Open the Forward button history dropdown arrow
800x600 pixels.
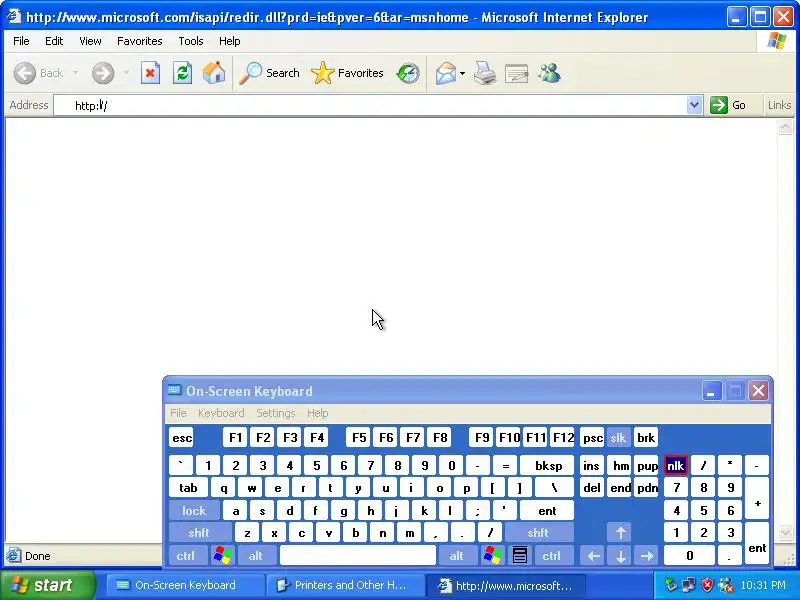tap(126, 73)
